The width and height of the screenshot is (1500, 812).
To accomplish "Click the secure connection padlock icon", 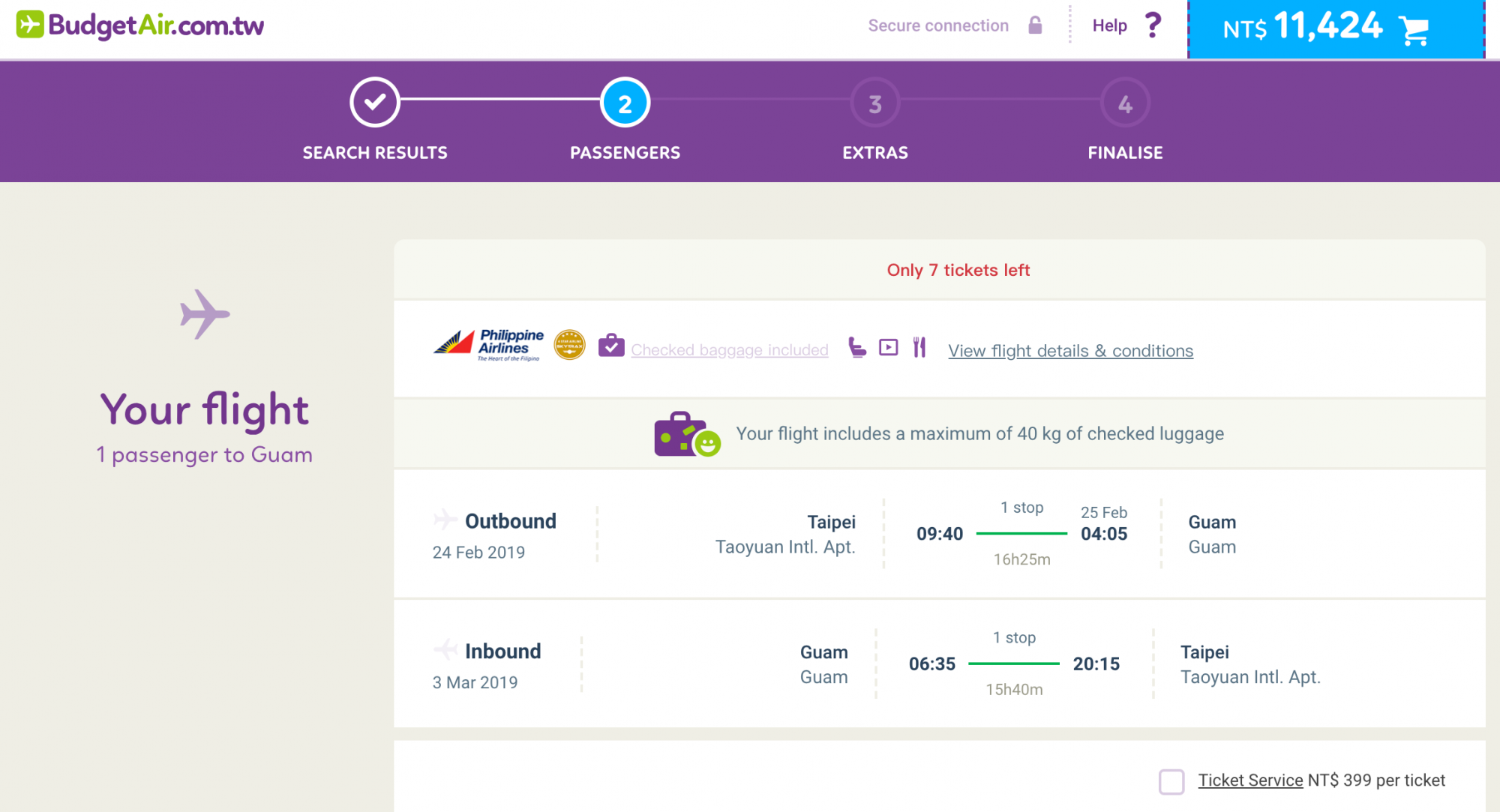I will click(x=1035, y=25).
